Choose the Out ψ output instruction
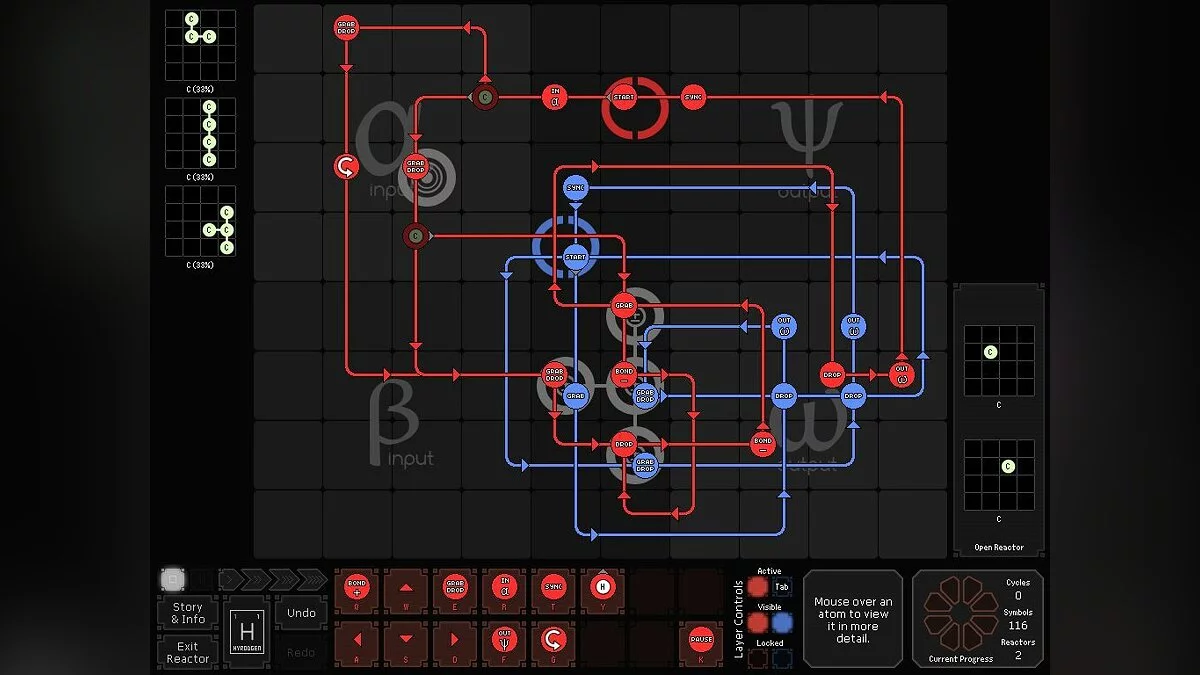Viewport: 1200px width, 675px height. [503, 640]
